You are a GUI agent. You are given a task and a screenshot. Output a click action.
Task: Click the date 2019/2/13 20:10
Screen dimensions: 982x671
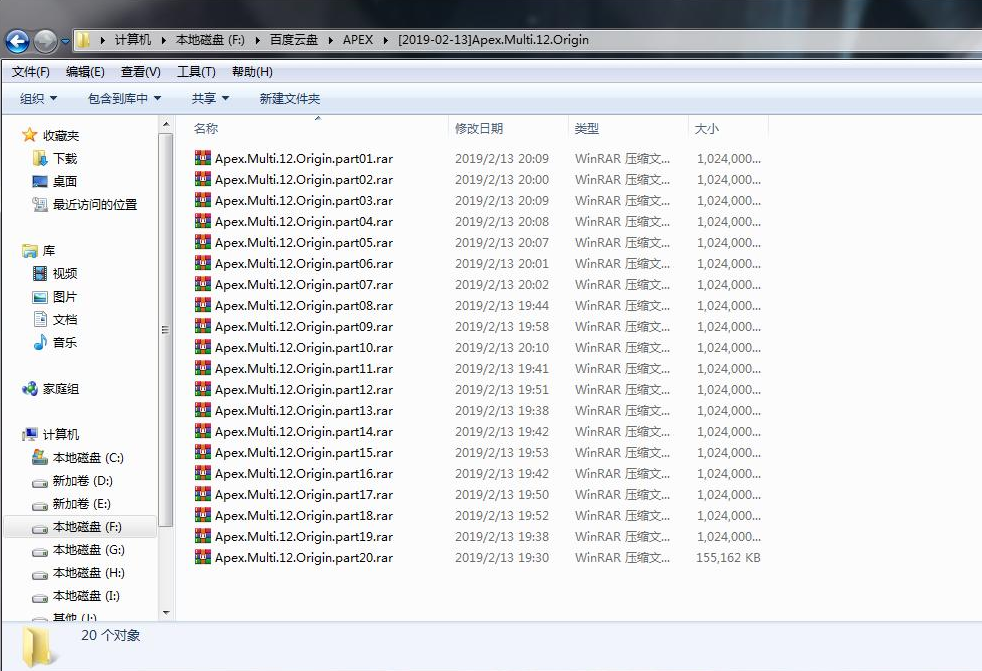tap(502, 348)
